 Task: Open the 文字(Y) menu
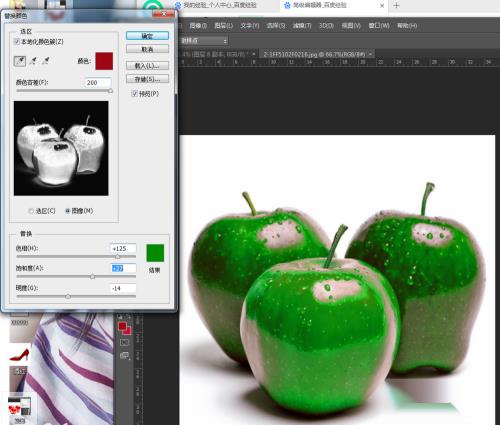pyautogui.click(x=250, y=26)
